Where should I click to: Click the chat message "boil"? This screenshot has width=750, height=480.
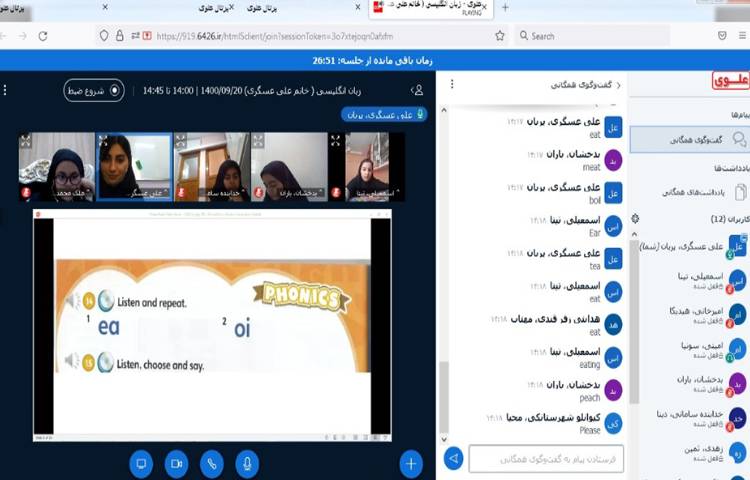595,200
